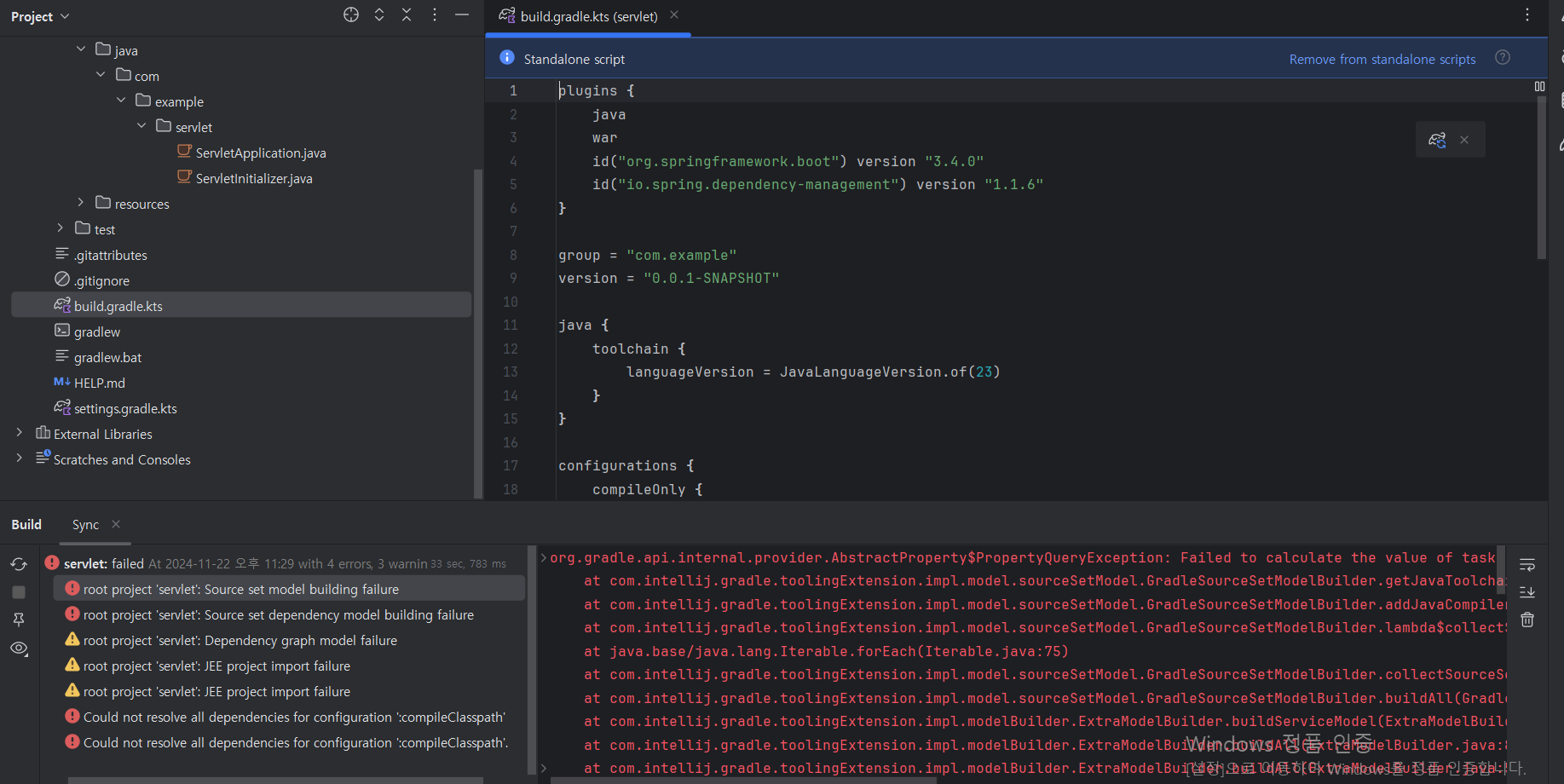Select the build.gradle.kts (servlet) editor tab

588,16
